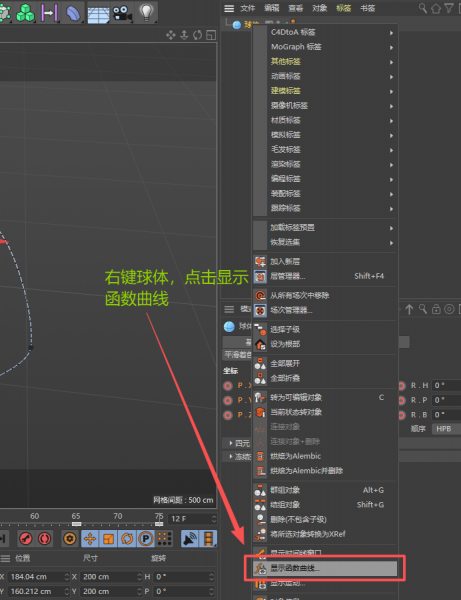Choose 烘焙为Alembic in context menu
Screen dimensions: 461x600
pyautogui.click(x=325, y=456)
